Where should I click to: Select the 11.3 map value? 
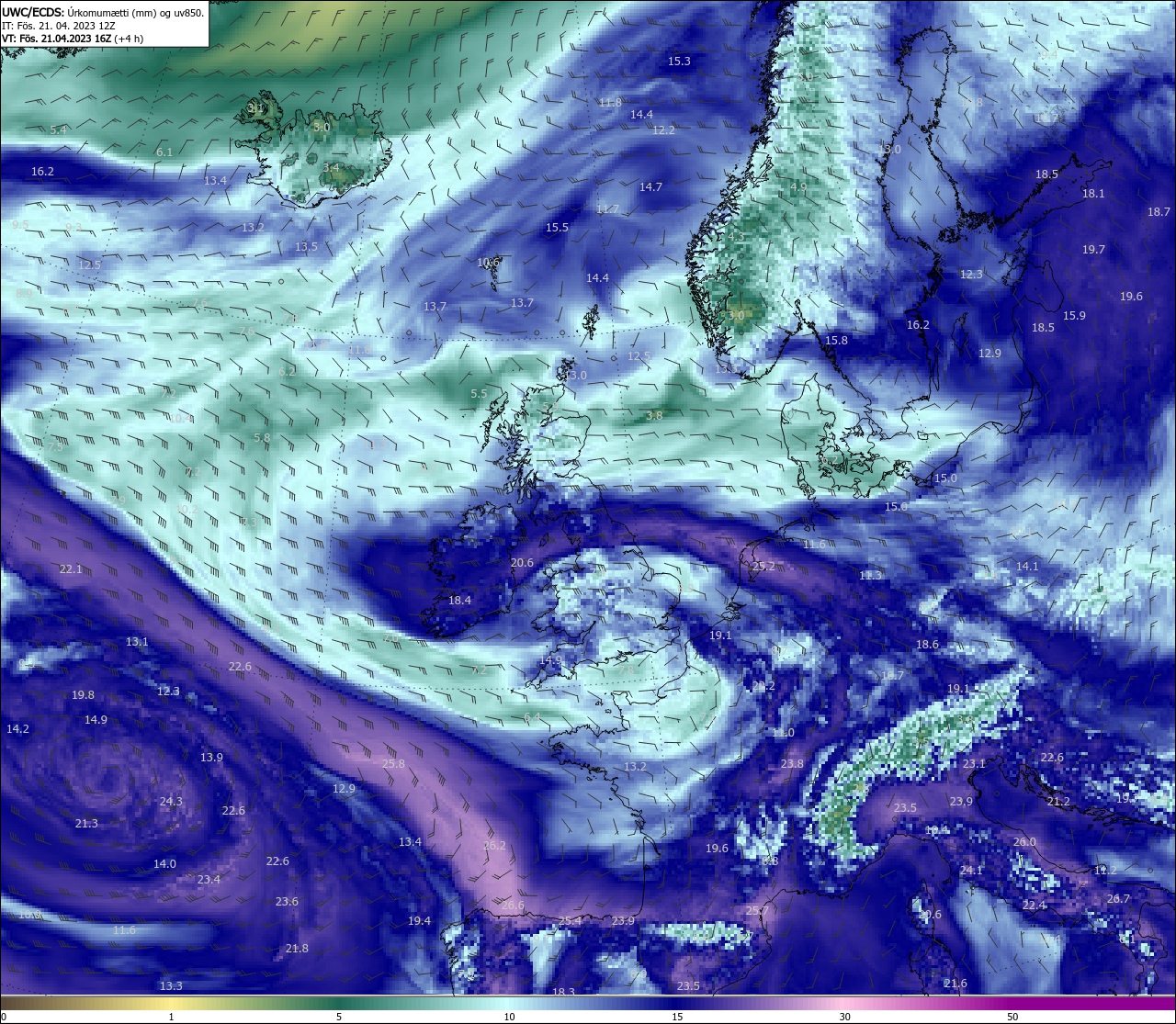pyautogui.click(x=870, y=576)
